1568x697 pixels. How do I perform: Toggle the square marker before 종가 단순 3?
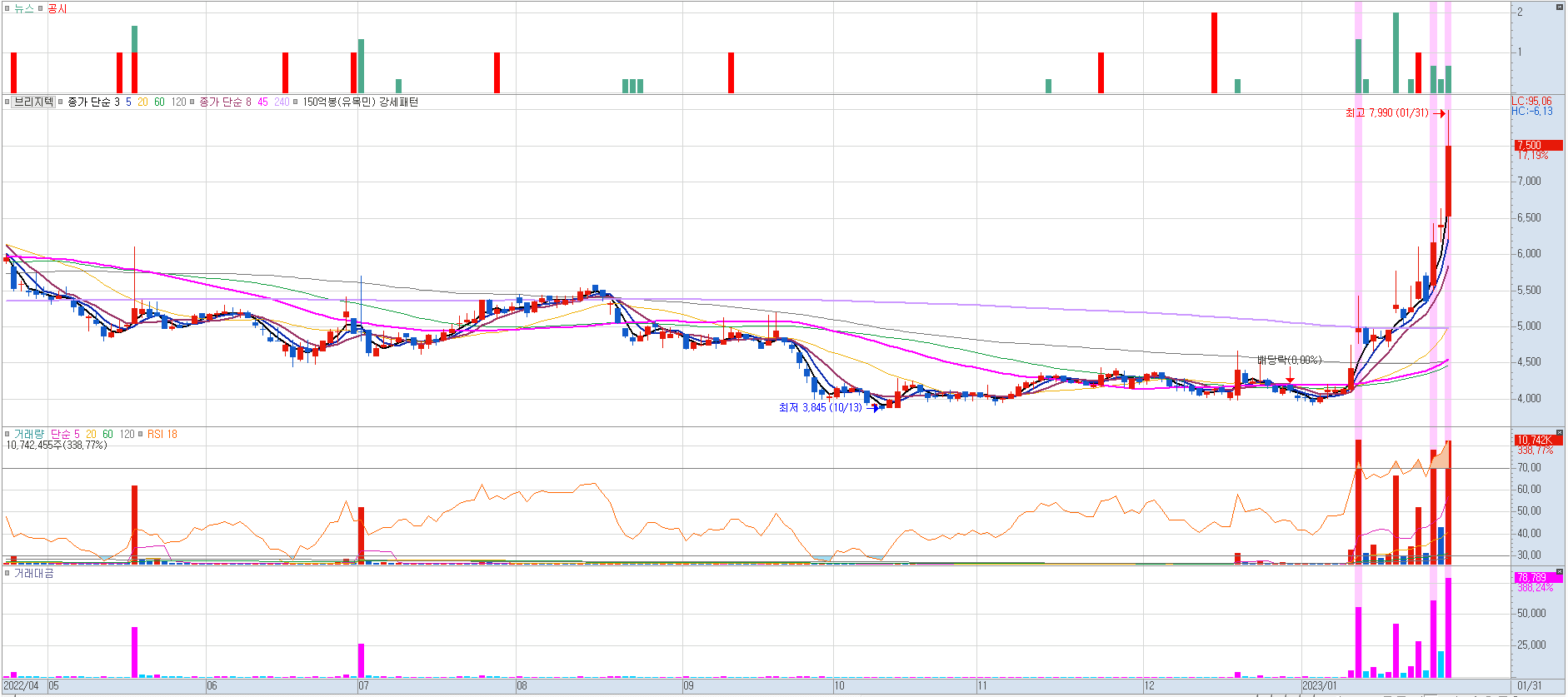pyautogui.click(x=61, y=102)
